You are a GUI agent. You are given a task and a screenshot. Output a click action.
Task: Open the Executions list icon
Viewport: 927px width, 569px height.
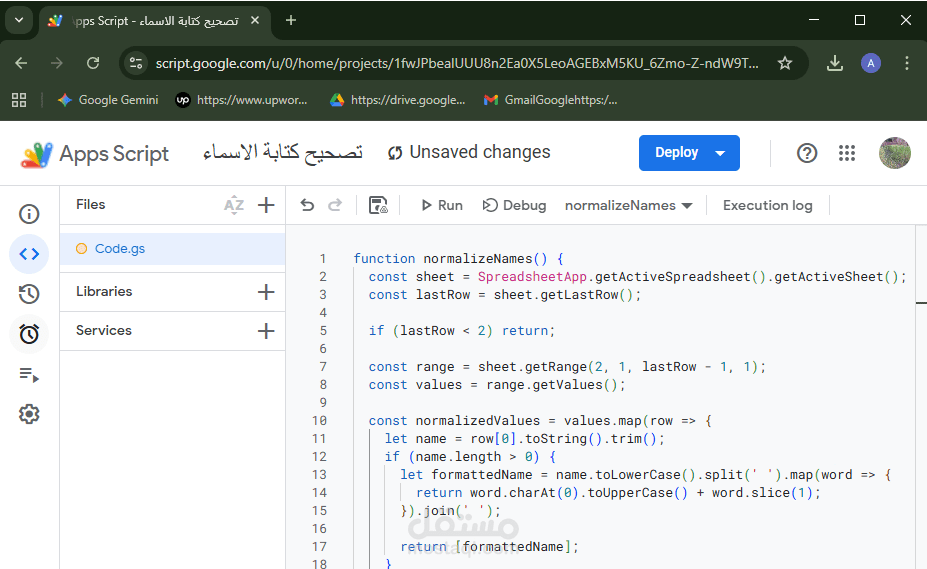point(29,374)
